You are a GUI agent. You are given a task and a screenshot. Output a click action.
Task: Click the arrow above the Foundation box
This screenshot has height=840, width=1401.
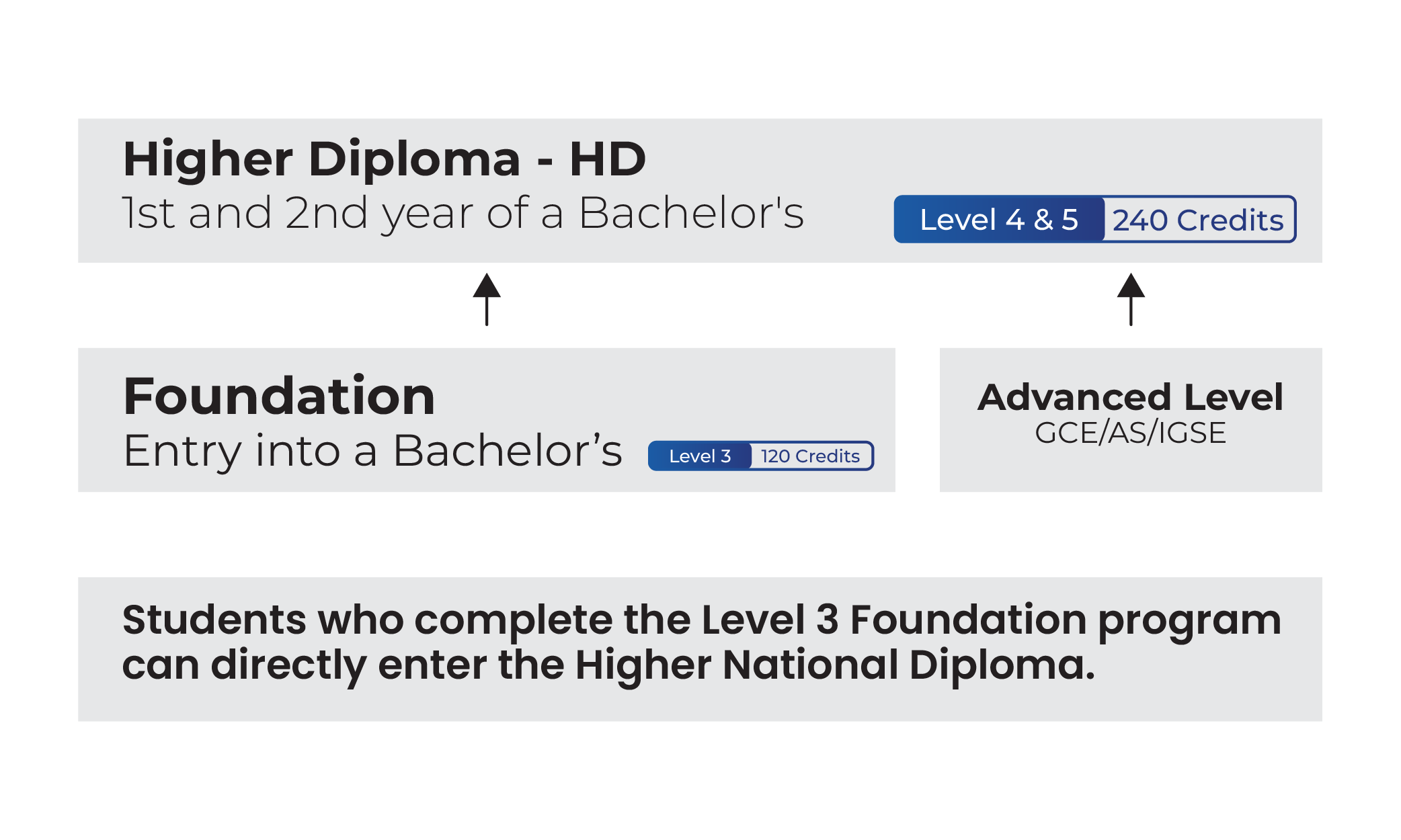pyautogui.click(x=487, y=299)
